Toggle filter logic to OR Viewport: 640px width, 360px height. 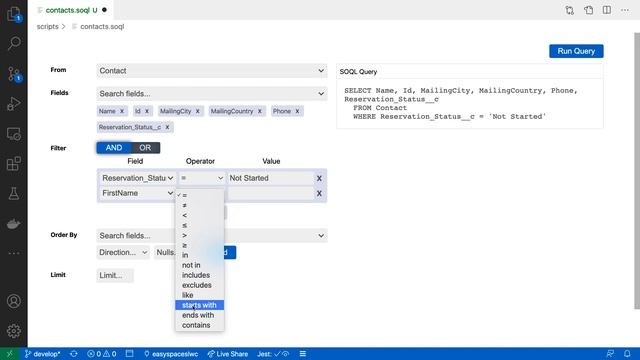145,148
